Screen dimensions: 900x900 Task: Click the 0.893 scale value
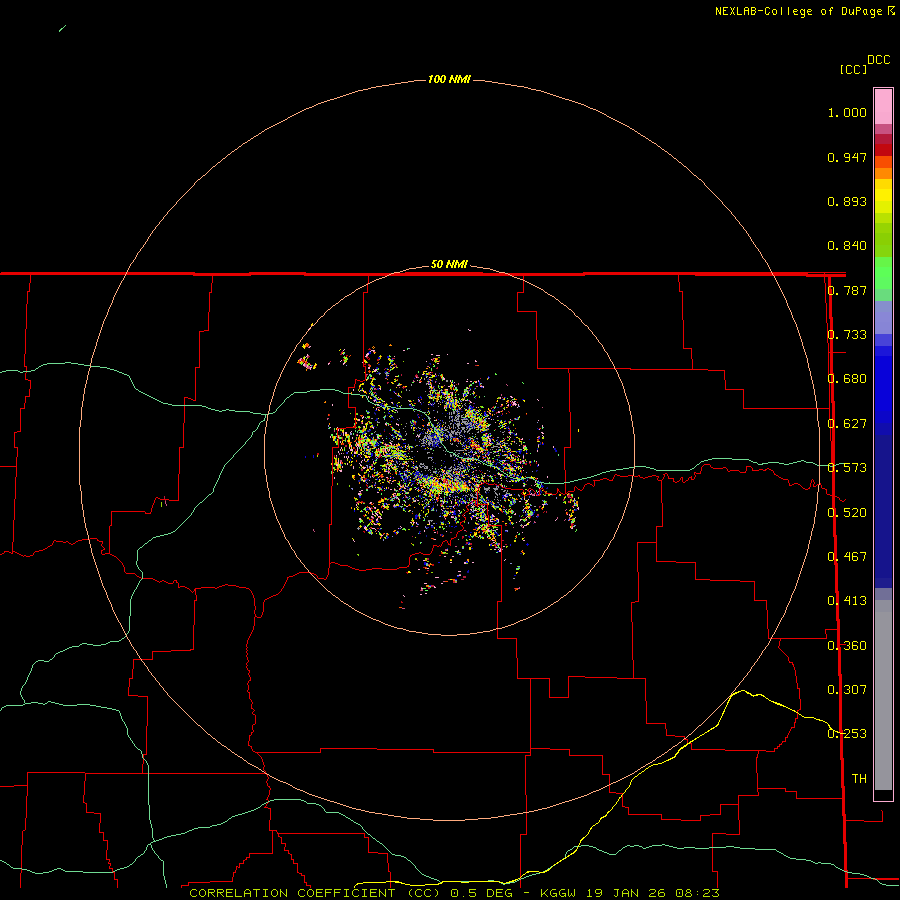pos(847,201)
